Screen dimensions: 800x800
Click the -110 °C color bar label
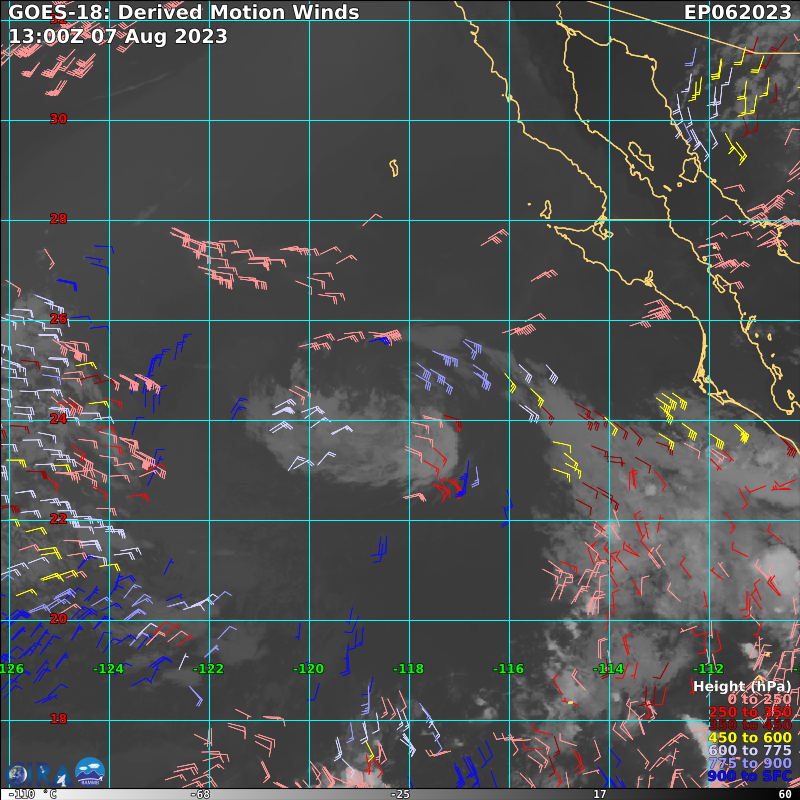tap(33, 794)
